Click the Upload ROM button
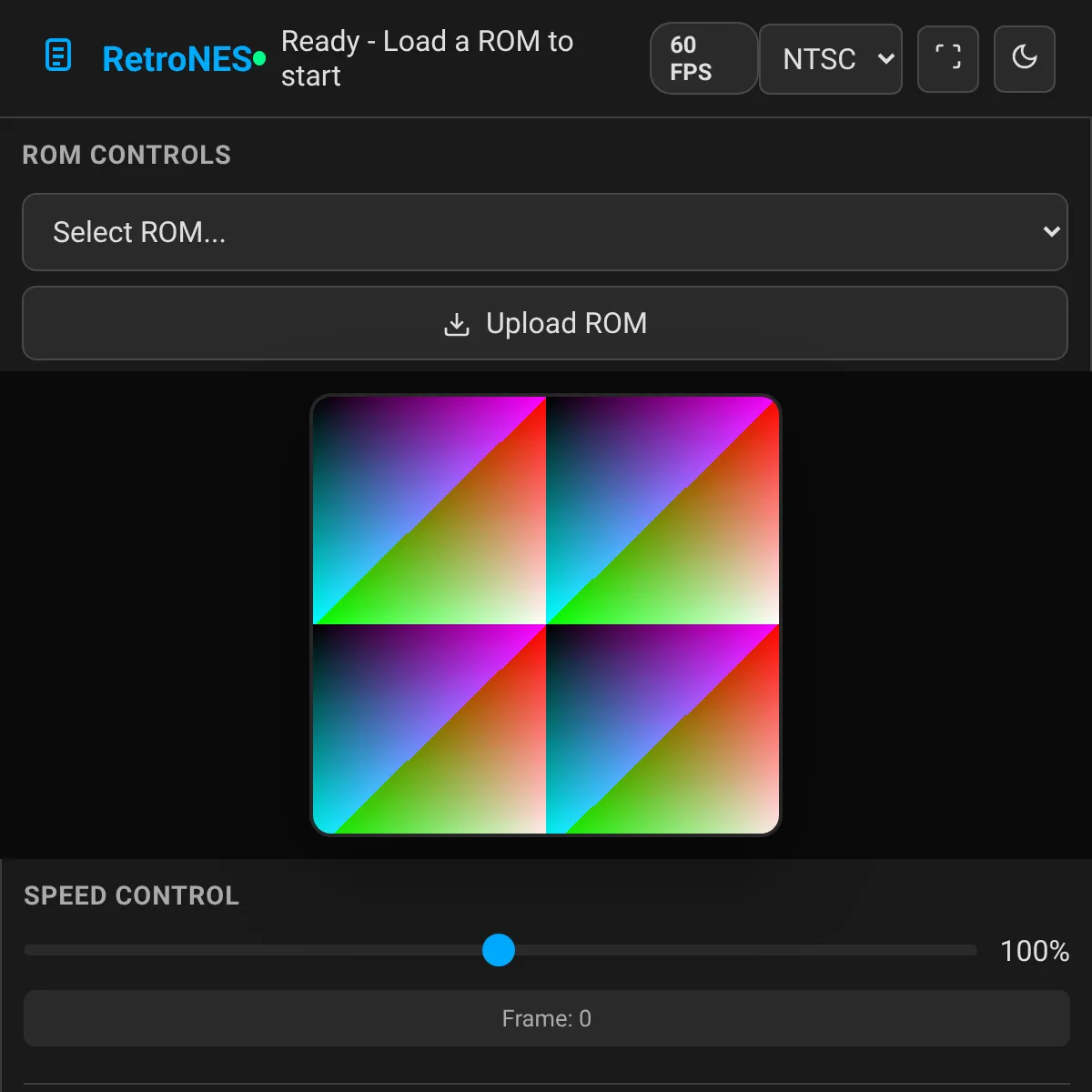 [x=545, y=323]
